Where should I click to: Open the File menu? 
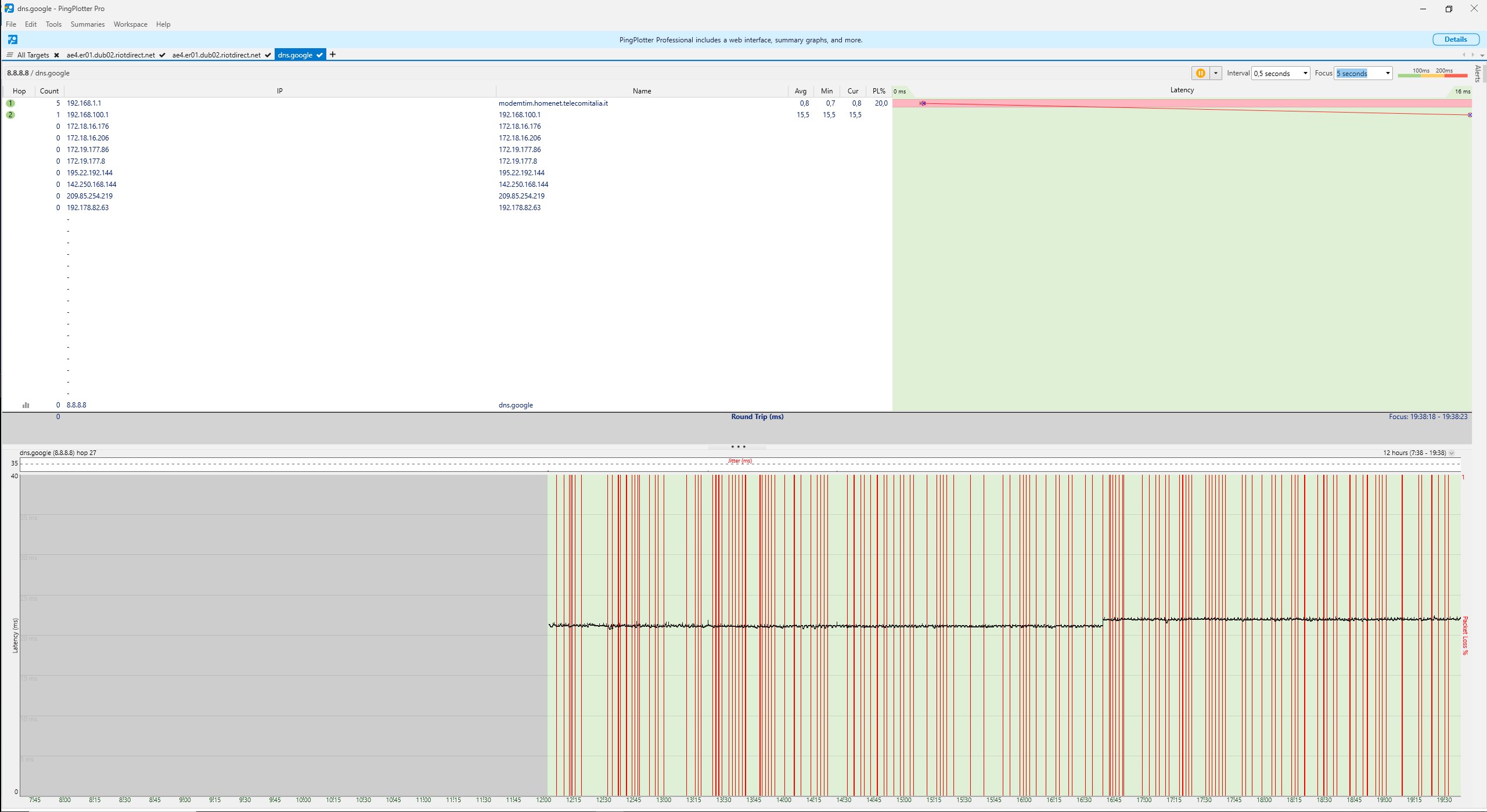click(11, 24)
